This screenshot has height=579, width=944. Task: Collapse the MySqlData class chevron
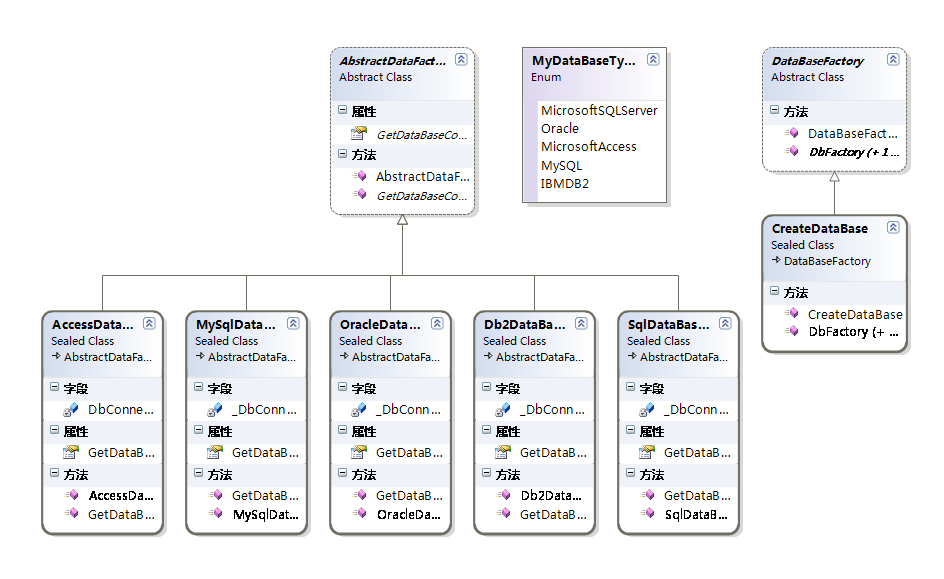tap(293, 323)
